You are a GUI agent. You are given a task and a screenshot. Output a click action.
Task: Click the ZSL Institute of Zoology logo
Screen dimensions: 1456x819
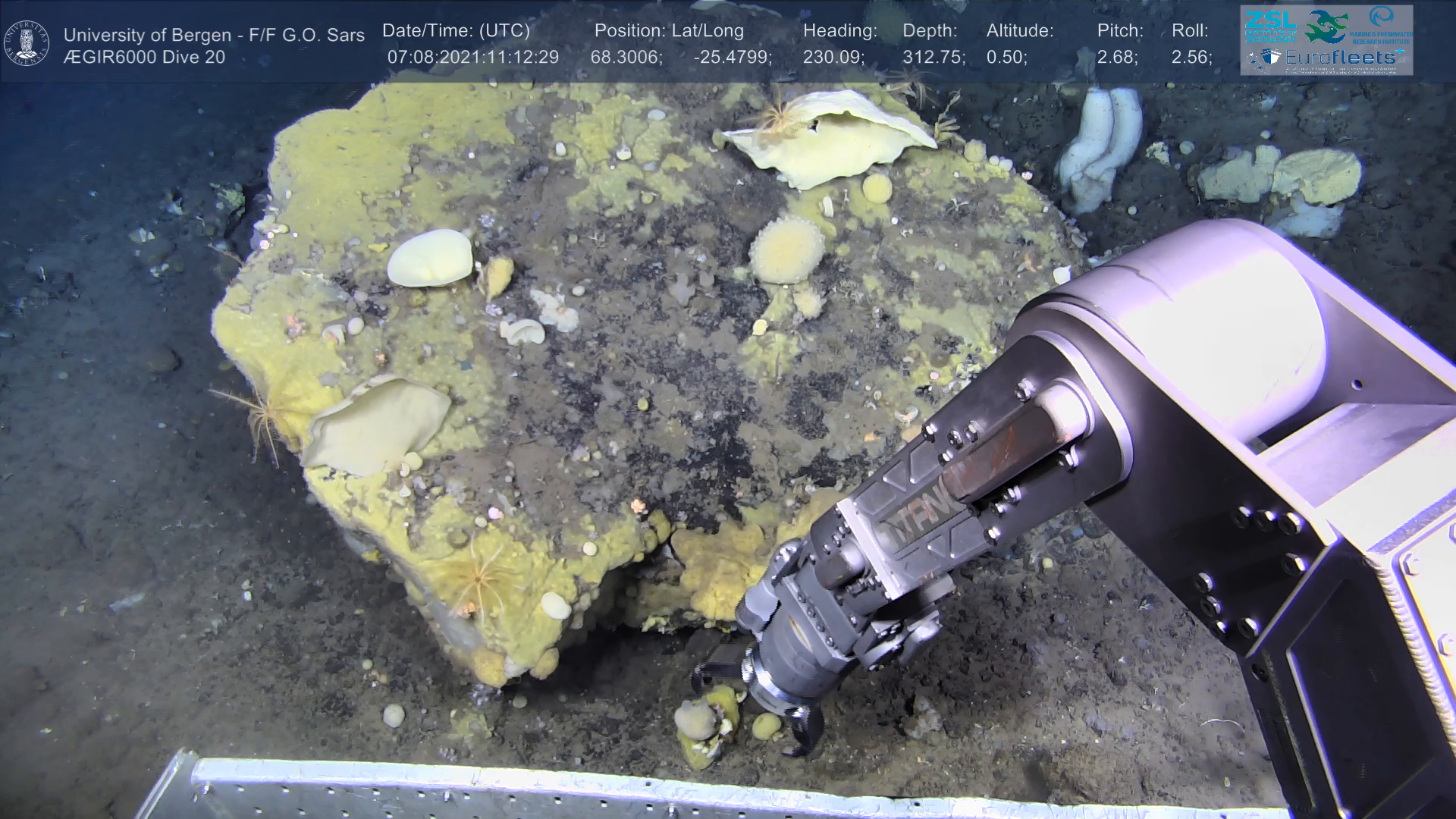click(1270, 25)
